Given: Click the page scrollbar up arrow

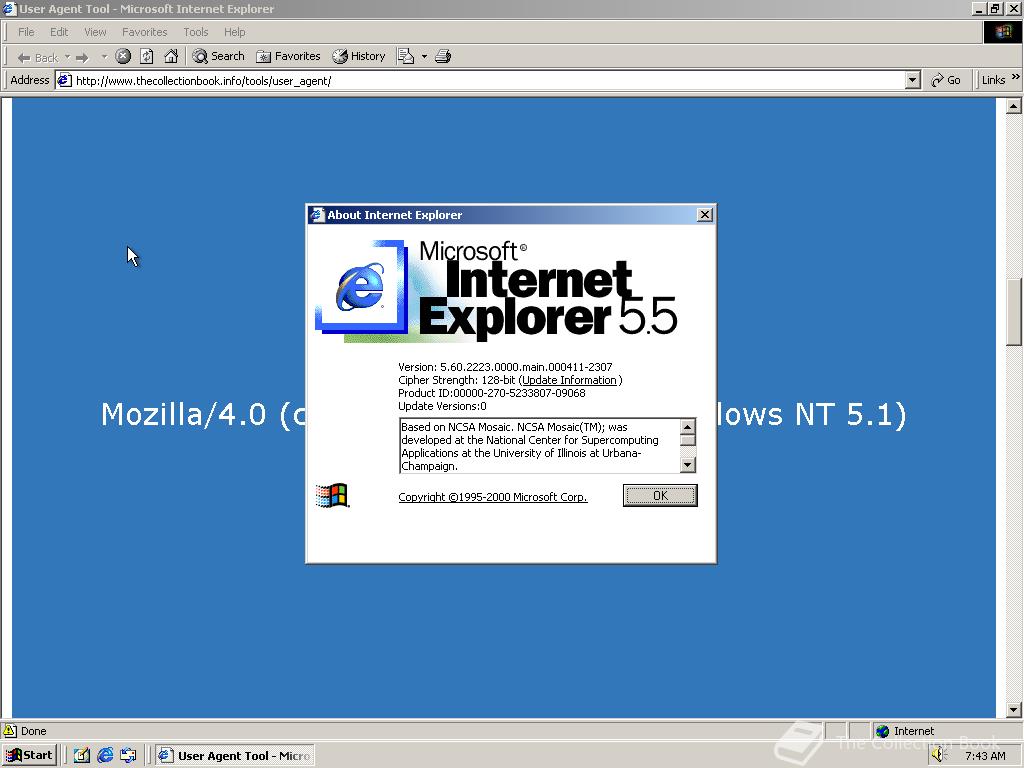Looking at the screenshot, I should click(x=1014, y=106).
